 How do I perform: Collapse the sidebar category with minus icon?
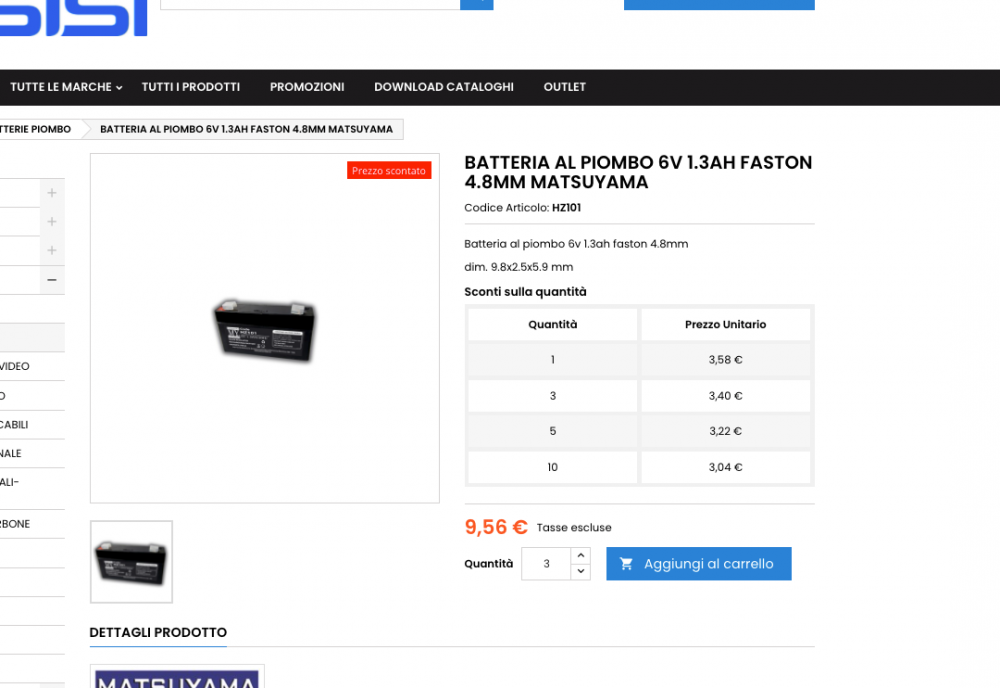coord(52,280)
